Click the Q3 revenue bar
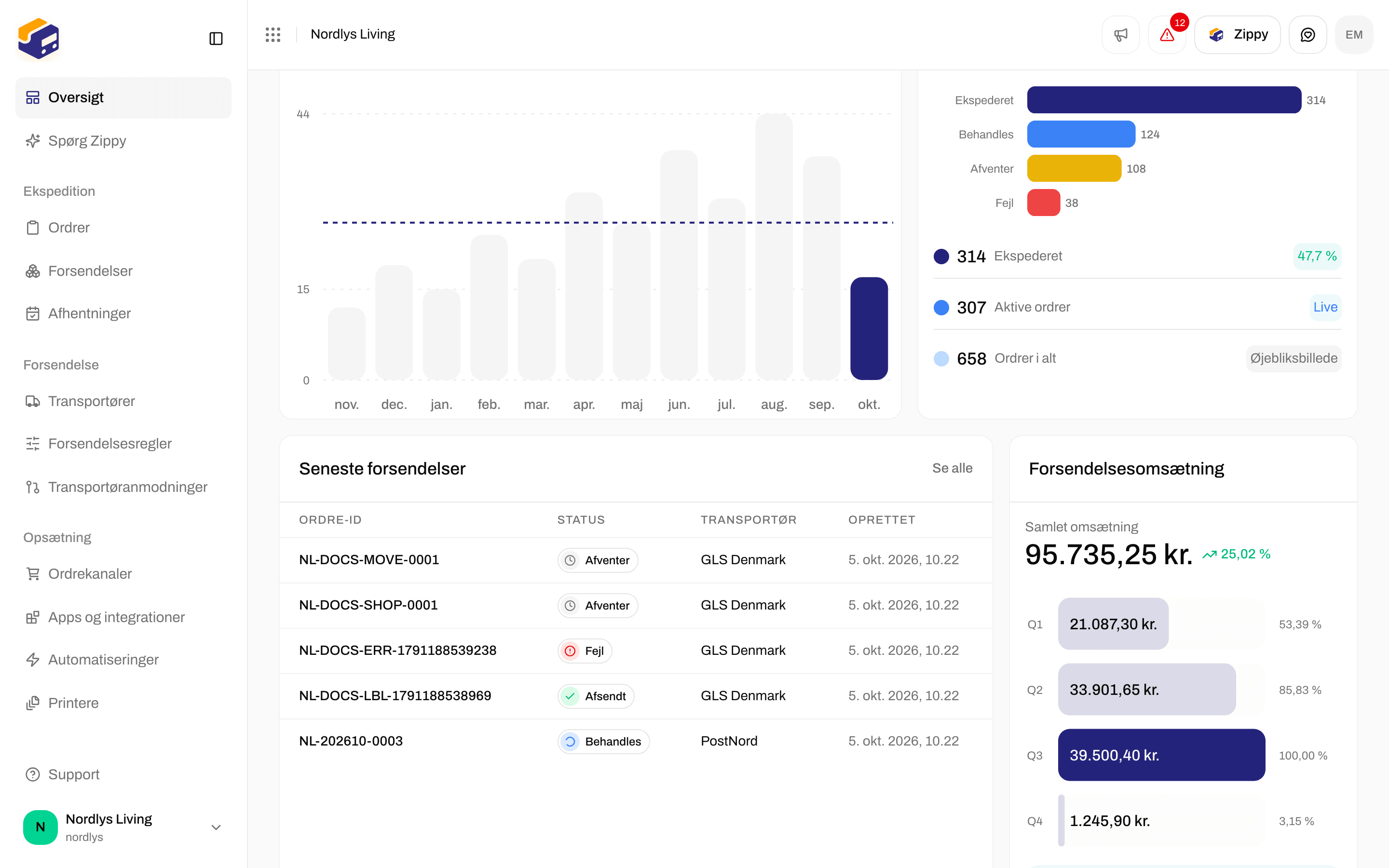Image resolution: width=1389 pixels, height=868 pixels. (x=1161, y=755)
